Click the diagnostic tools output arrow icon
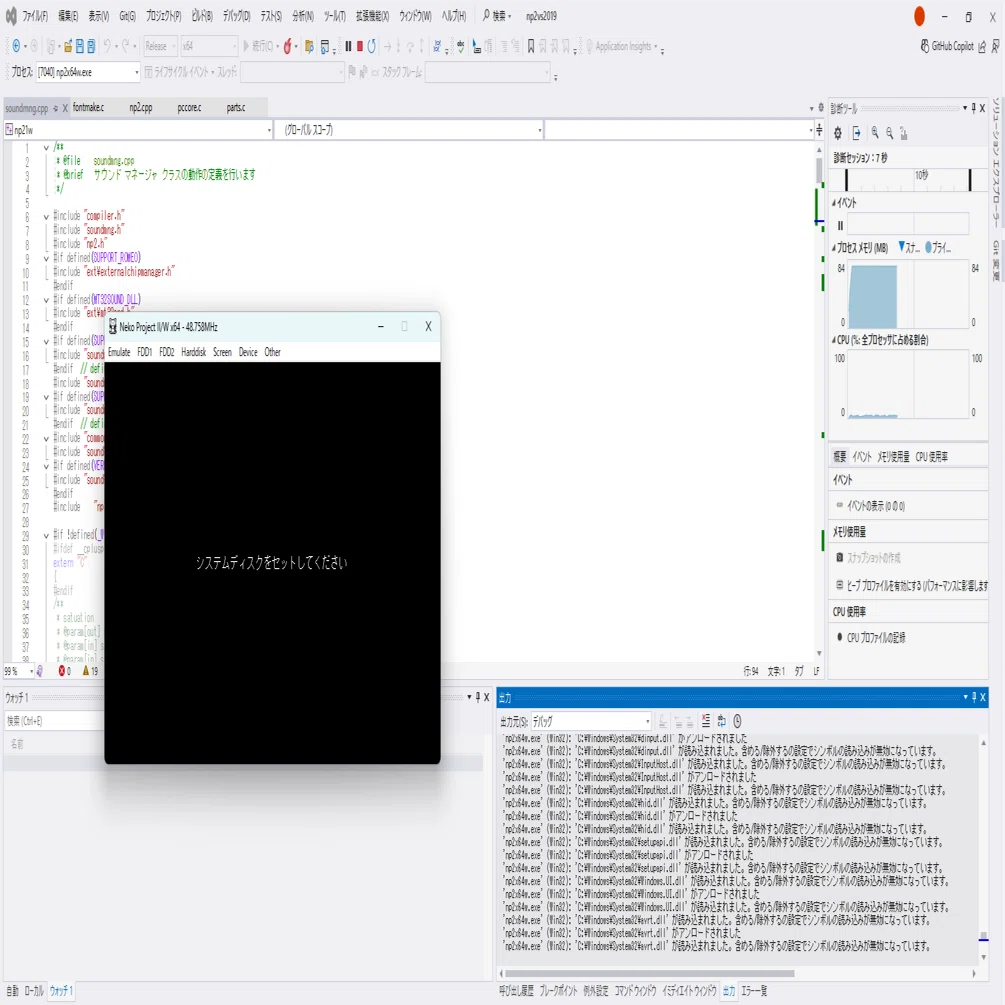 tap(856, 133)
